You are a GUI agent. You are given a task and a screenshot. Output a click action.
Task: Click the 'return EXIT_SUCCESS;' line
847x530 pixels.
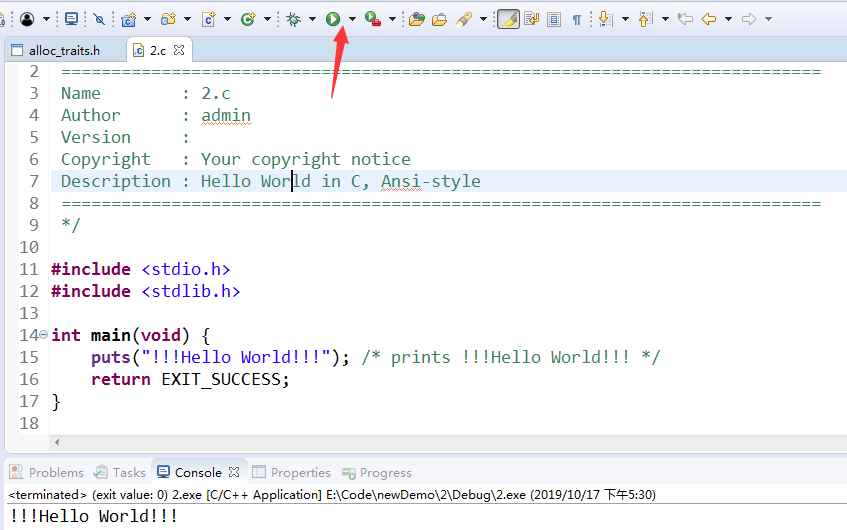[190, 379]
